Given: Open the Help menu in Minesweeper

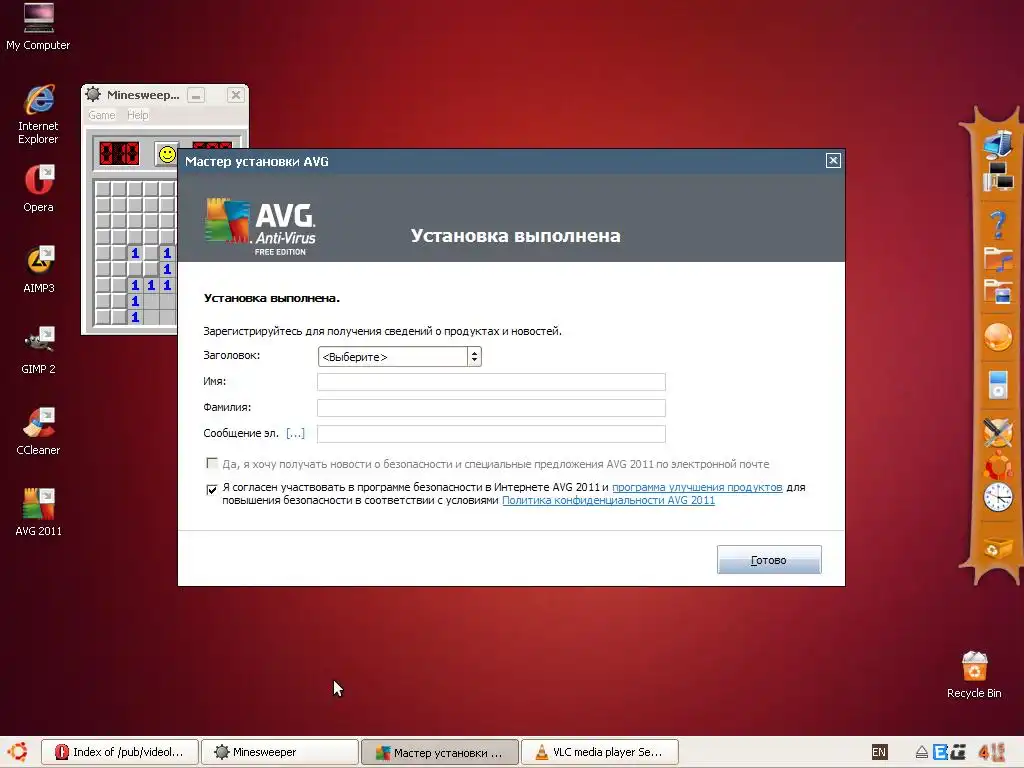Looking at the screenshot, I should [x=138, y=115].
